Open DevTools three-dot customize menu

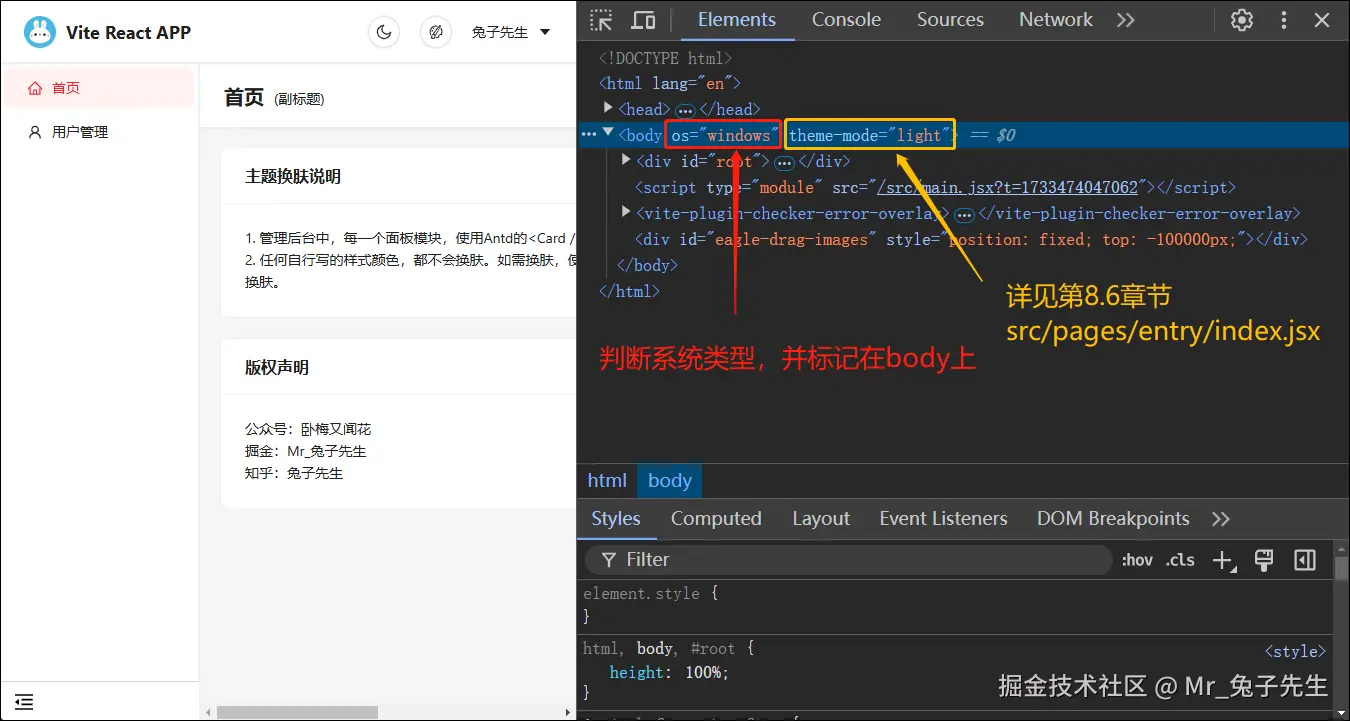pyautogui.click(x=1283, y=19)
